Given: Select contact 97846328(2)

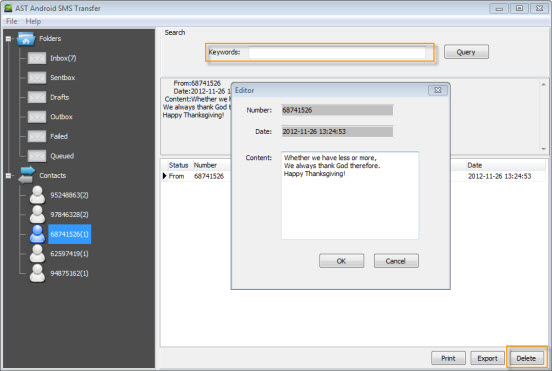Looking at the screenshot, I should coord(69,214).
